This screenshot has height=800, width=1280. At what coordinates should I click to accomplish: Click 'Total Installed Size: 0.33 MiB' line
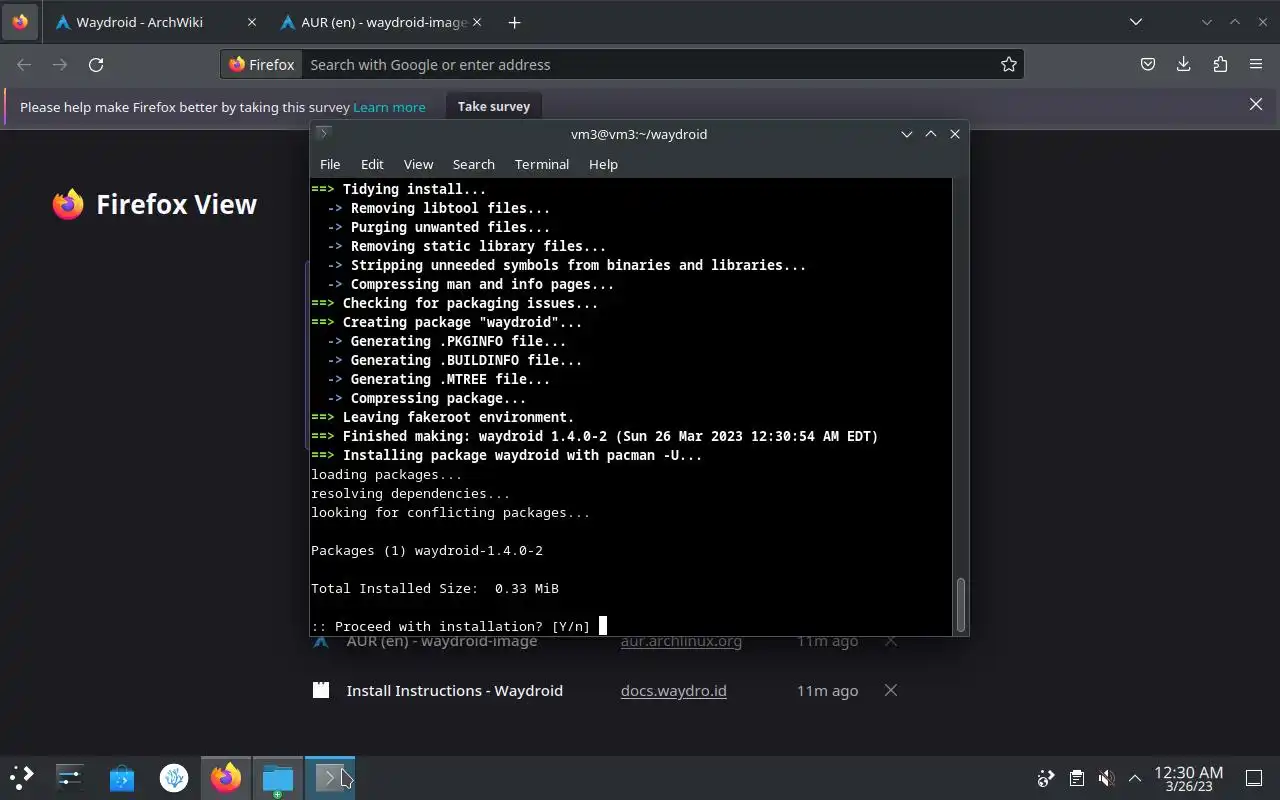[435, 589]
